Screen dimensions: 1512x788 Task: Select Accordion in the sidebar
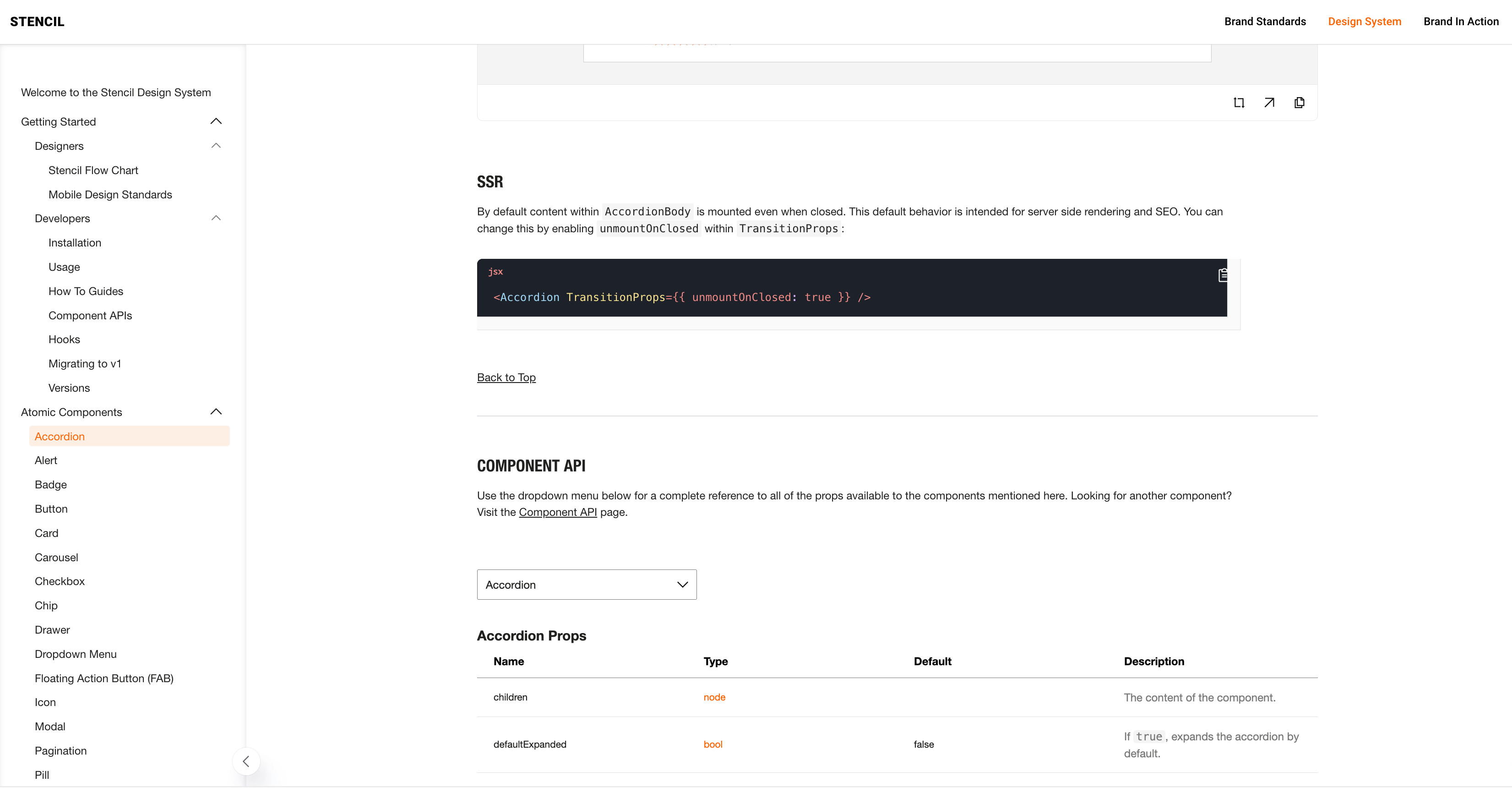(x=129, y=436)
